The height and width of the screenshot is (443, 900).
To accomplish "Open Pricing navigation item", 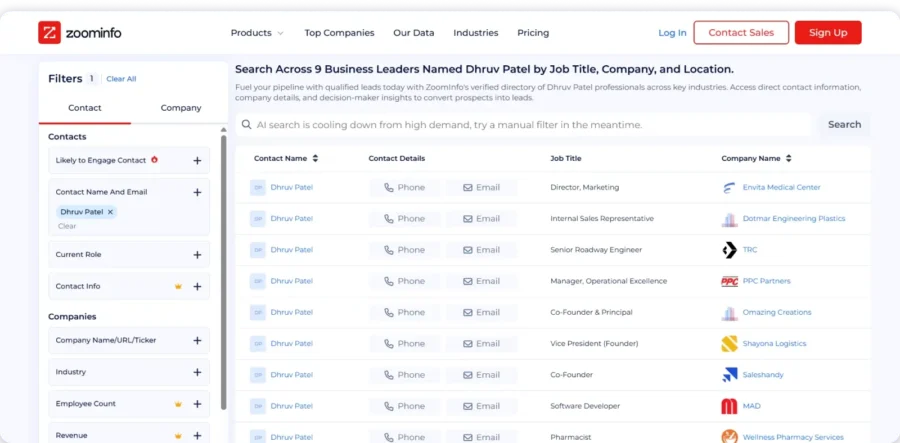I will coord(533,33).
